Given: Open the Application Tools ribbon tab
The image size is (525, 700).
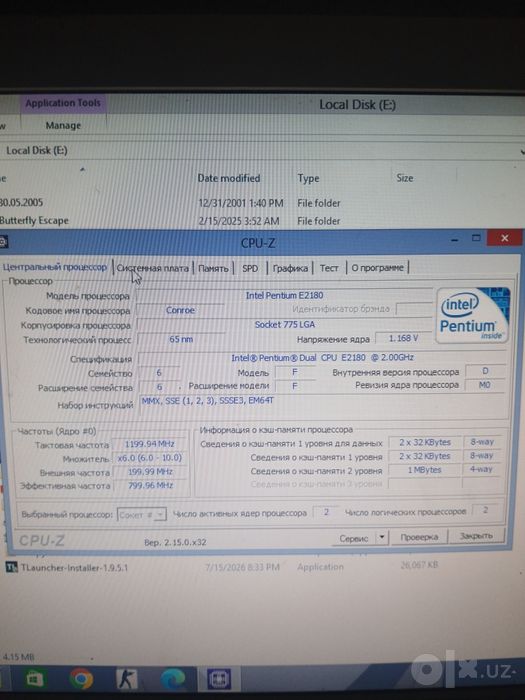Looking at the screenshot, I should [63, 103].
